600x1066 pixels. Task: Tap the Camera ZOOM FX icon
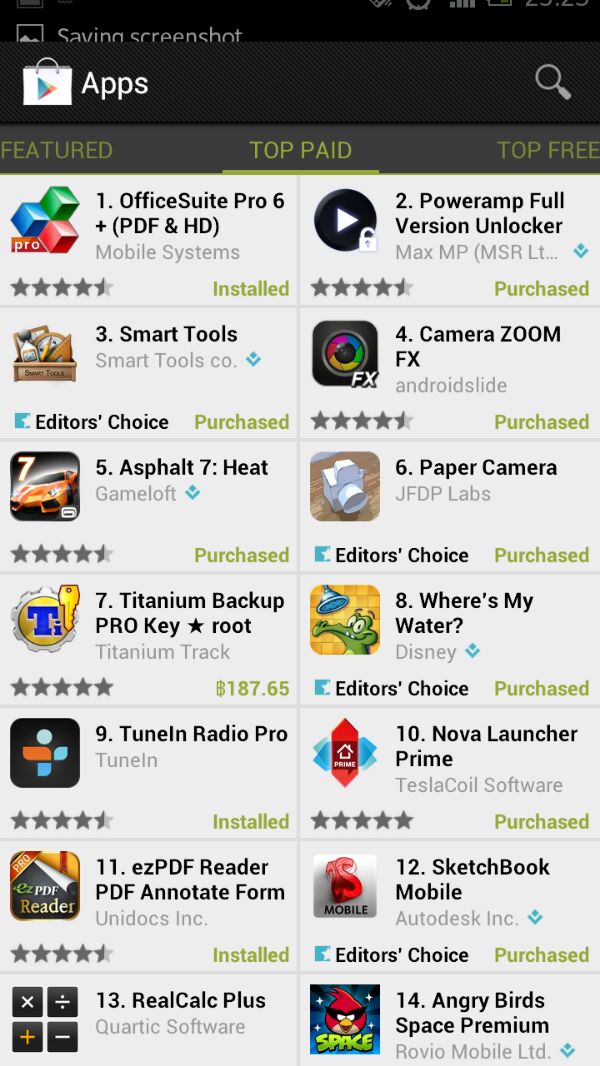point(345,354)
